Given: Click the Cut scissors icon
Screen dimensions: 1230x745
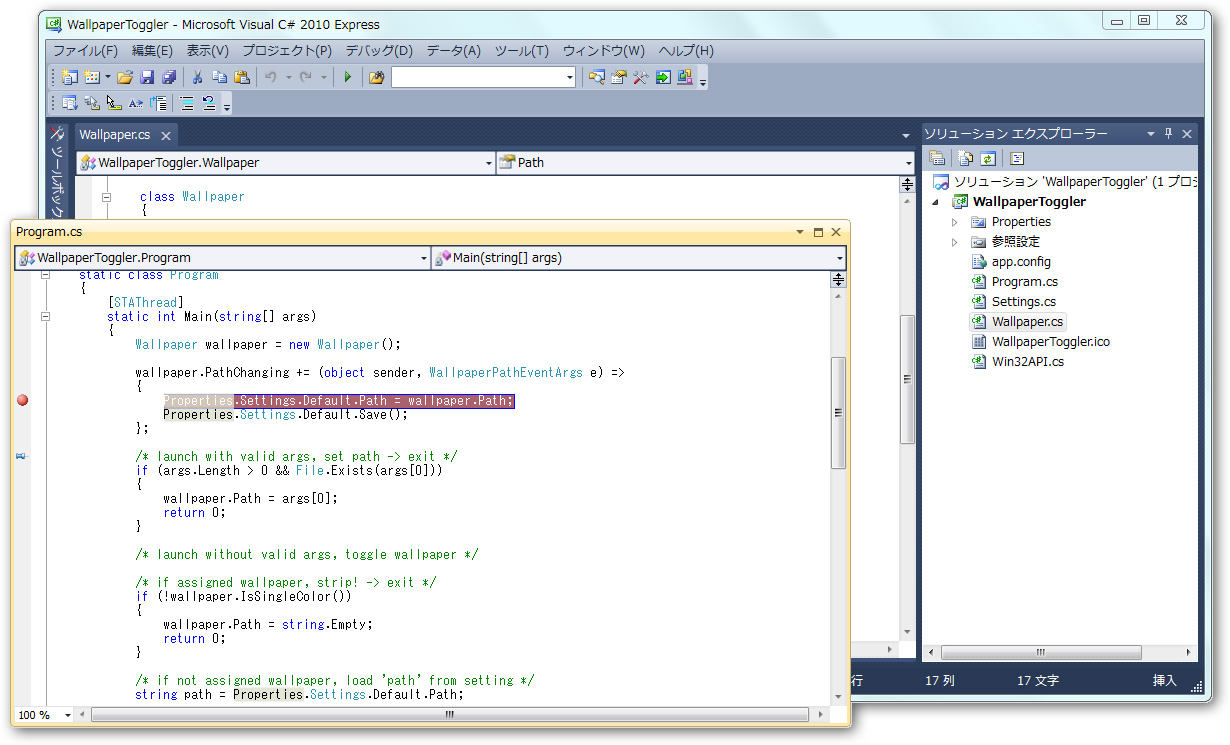Looking at the screenshot, I should (198, 77).
